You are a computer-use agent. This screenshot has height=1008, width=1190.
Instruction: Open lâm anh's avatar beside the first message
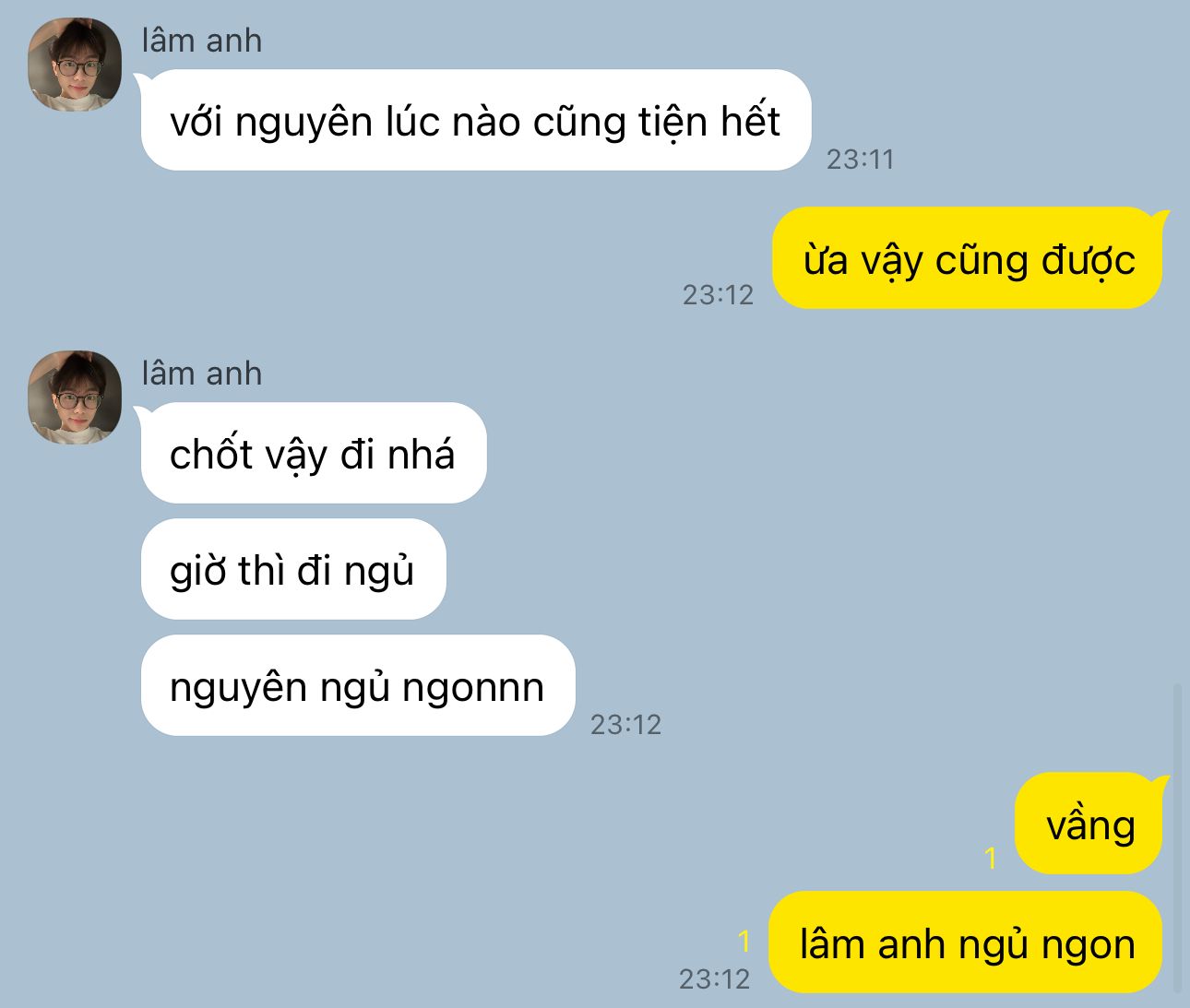coord(75,65)
